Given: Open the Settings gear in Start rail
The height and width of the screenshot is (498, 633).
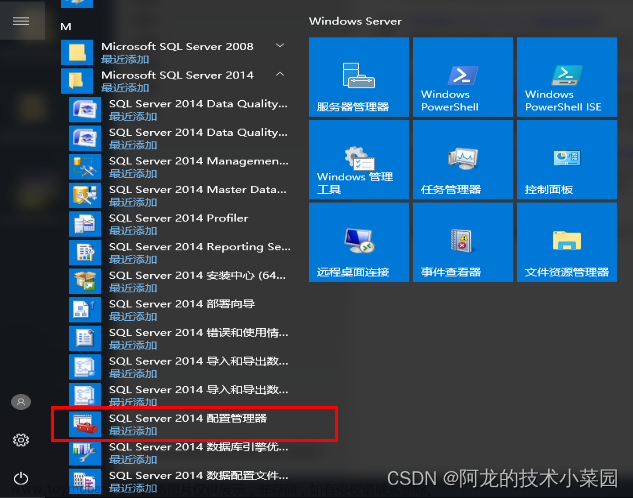Looking at the screenshot, I should point(21,440).
